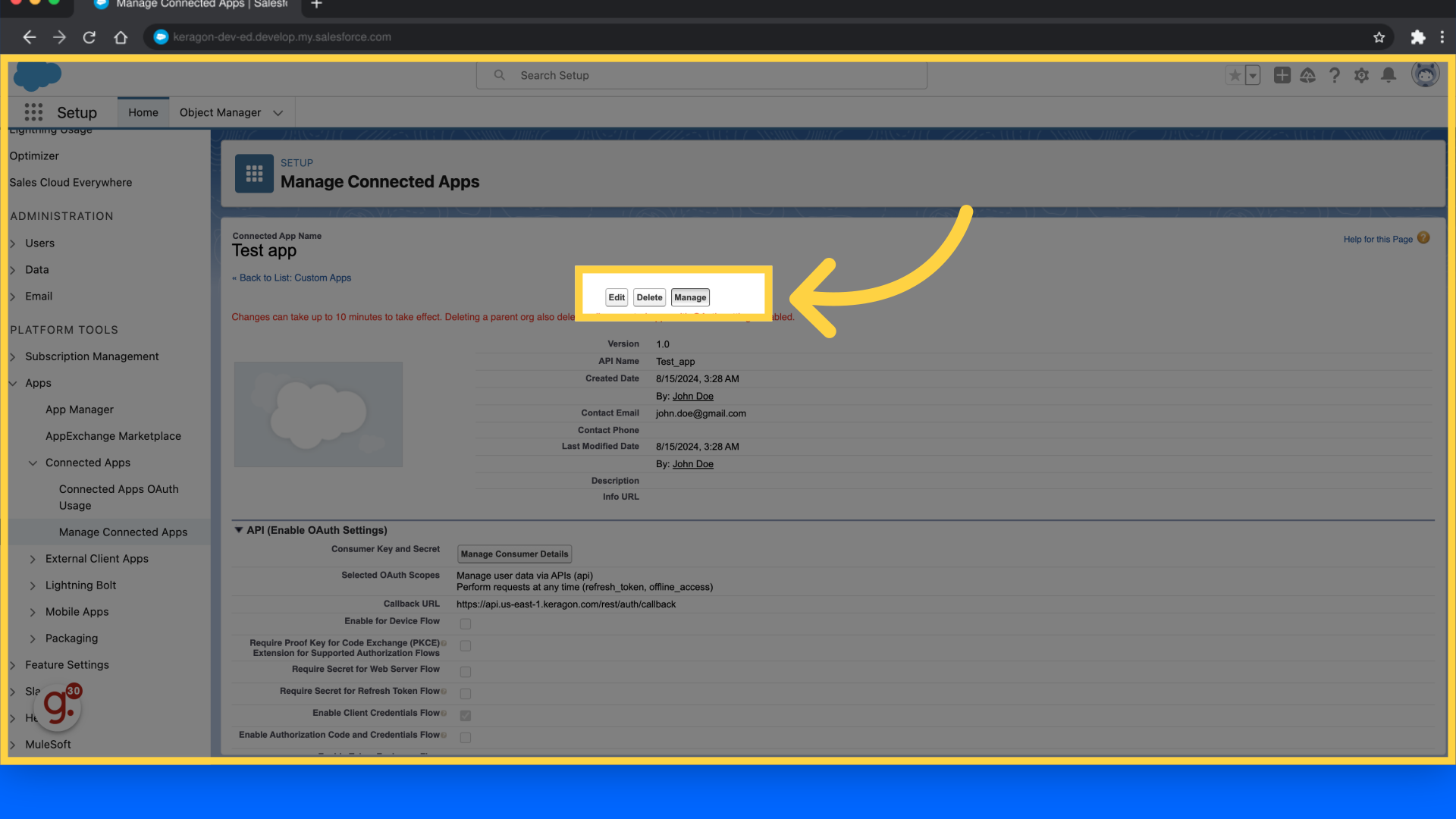1456x819 pixels.
Task: Click Manage Consumer Details button
Action: [x=514, y=554]
